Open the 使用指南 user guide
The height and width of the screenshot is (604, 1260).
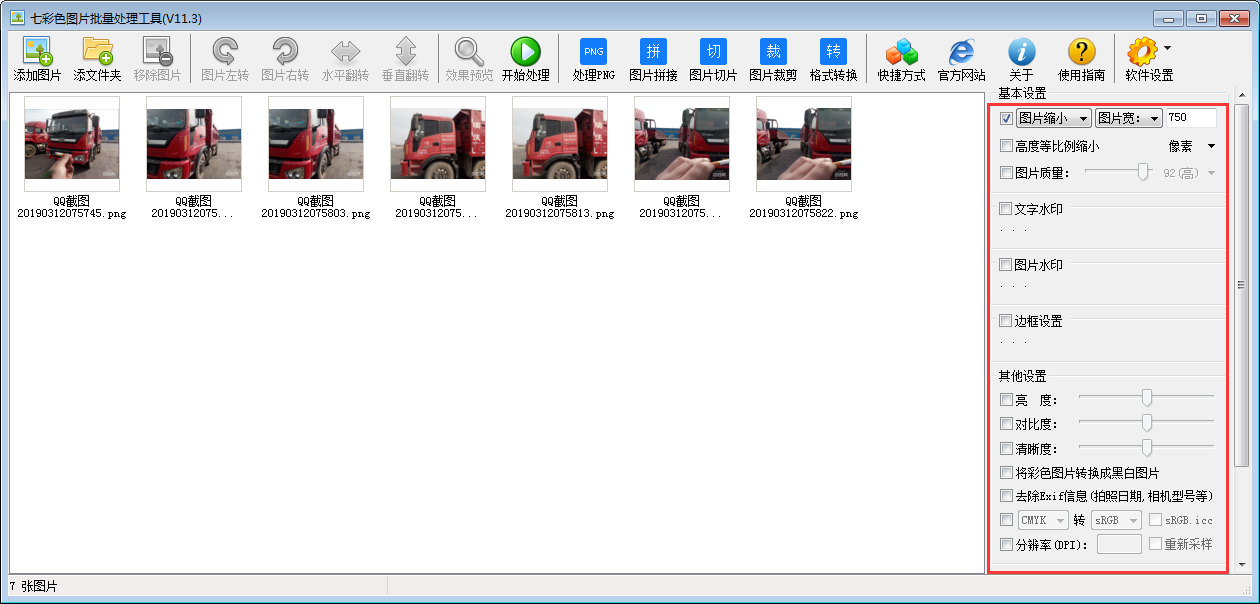click(x=1081, y=53)
